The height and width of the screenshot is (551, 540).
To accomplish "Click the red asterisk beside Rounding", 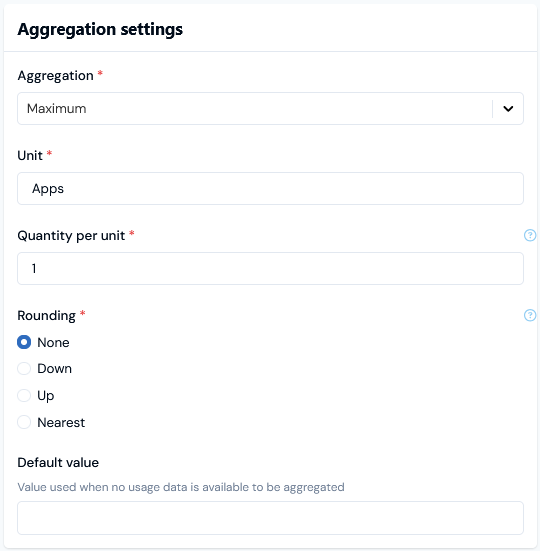I will click(x=83, y=313).
